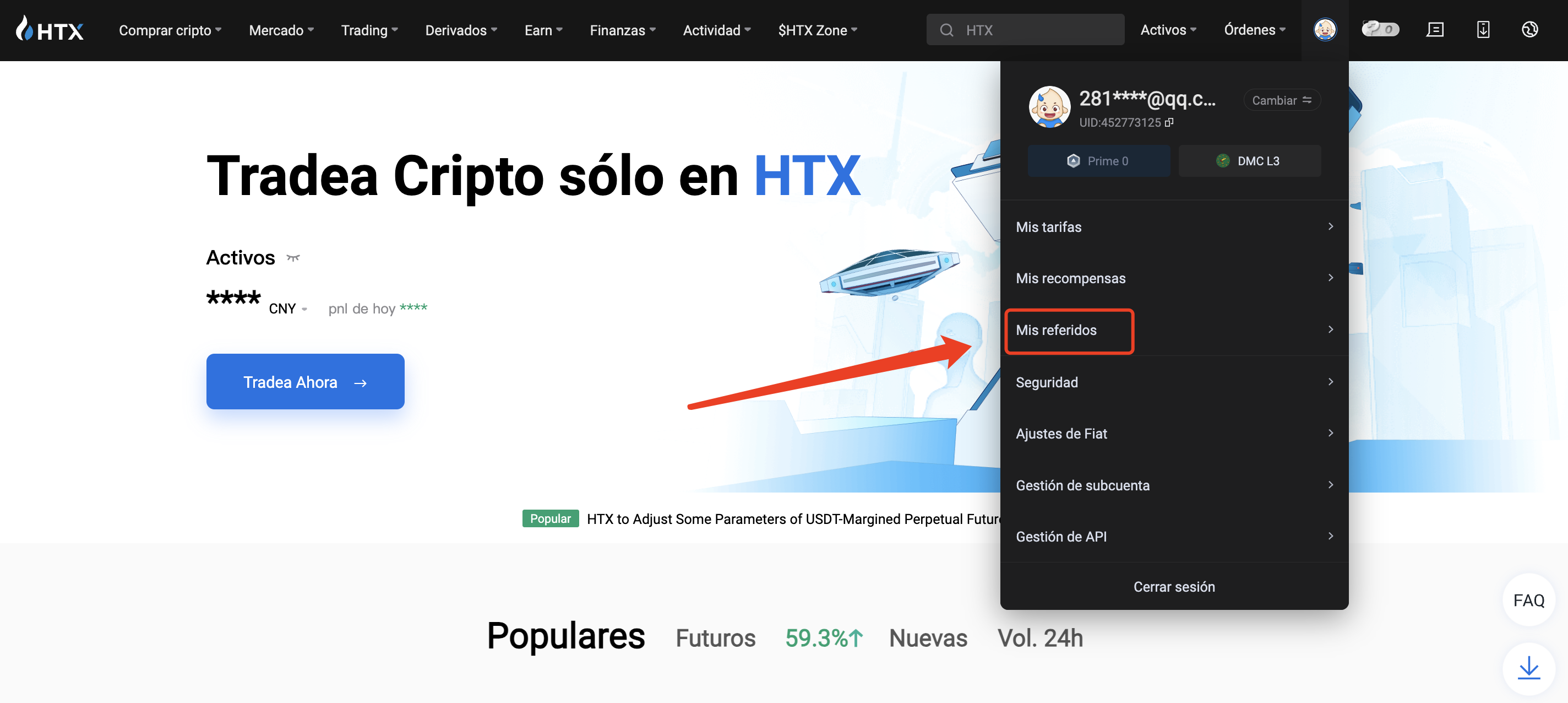Open Mis tarifas menu entry
This screenshot has height=703, width=1568.
coord(1174,226)
